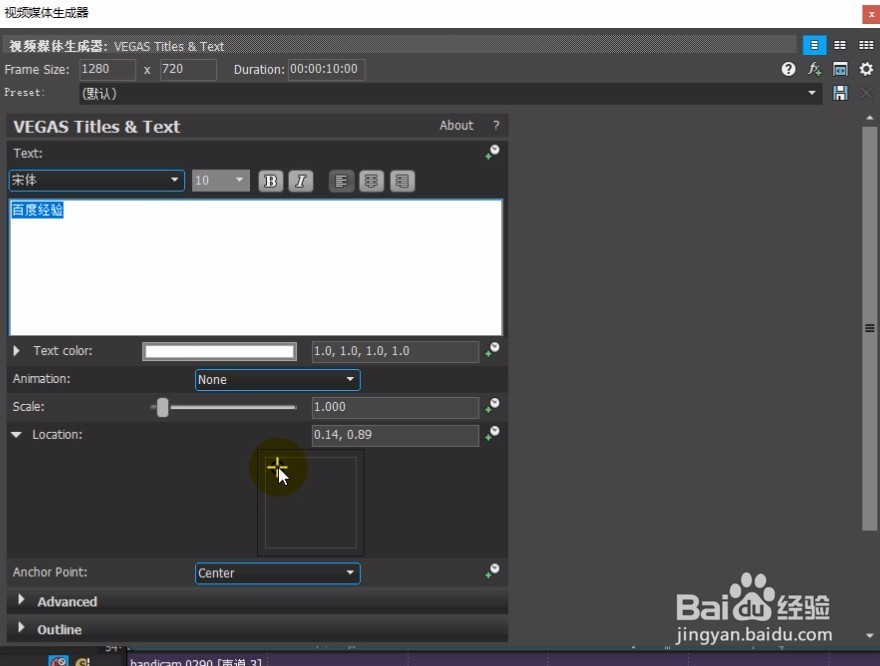Click the Frame Size height field
Viewport: 880px width, 666px height.
click(188, 70)
